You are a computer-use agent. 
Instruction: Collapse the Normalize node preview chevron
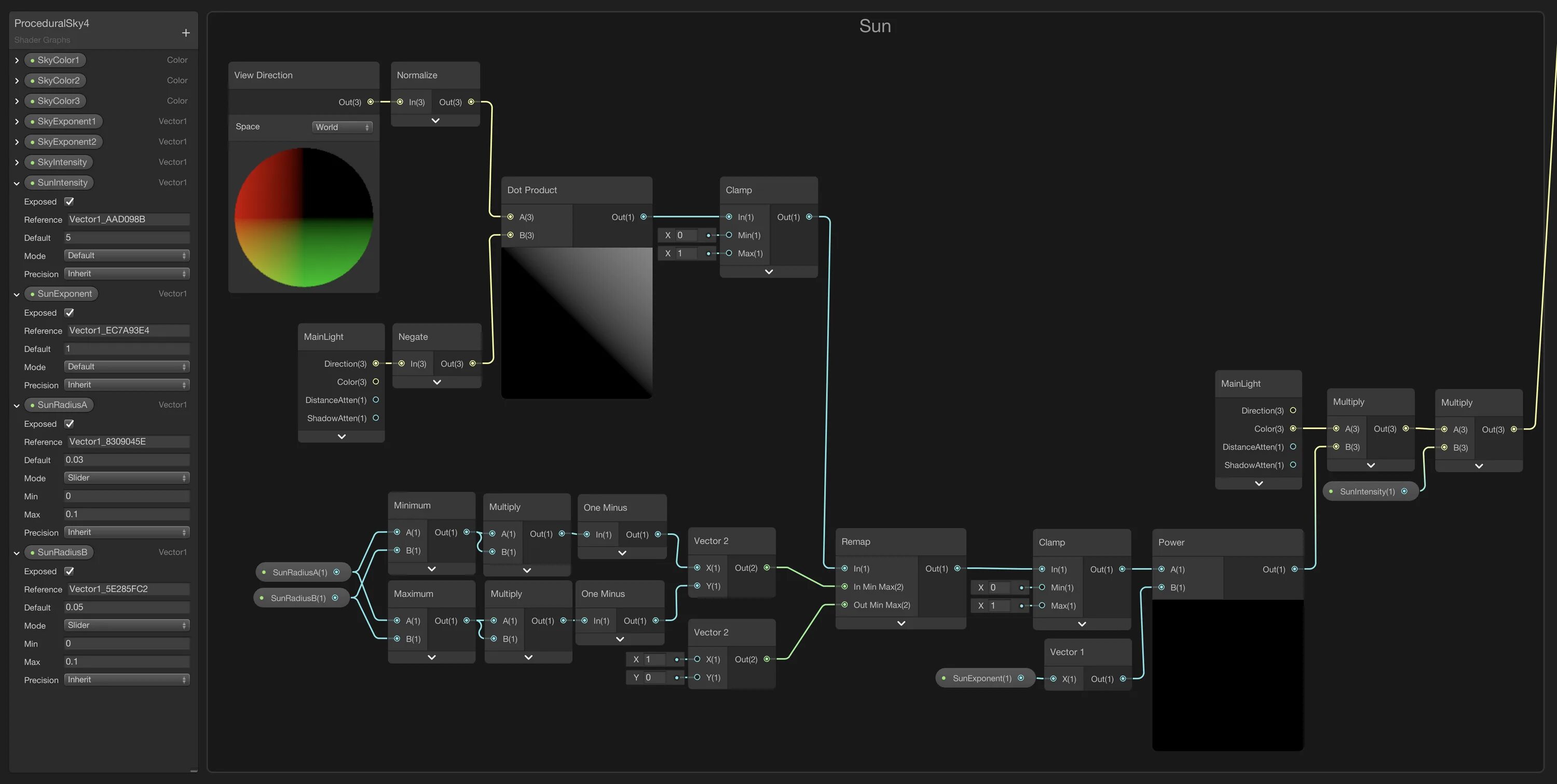(435, 120)
